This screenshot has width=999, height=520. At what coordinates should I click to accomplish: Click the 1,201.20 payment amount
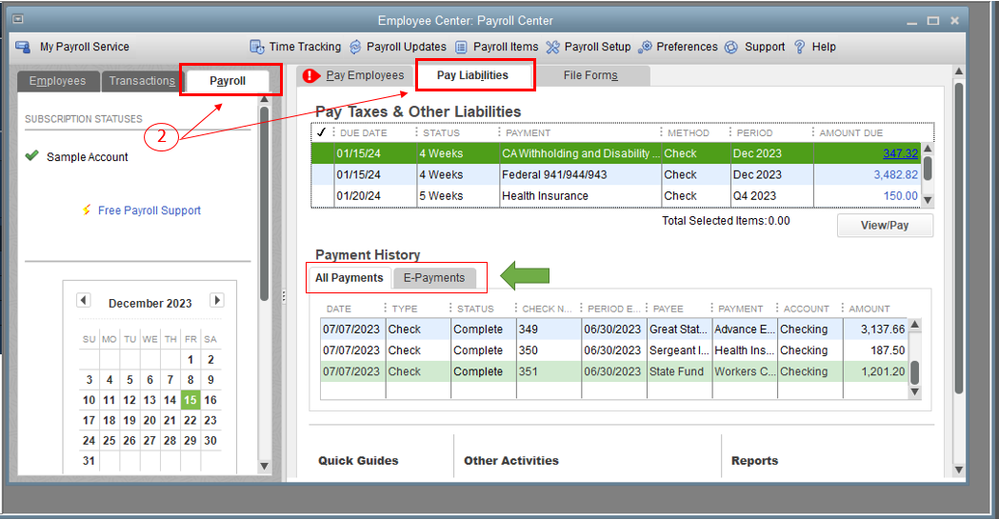click(x=882, y=372)
